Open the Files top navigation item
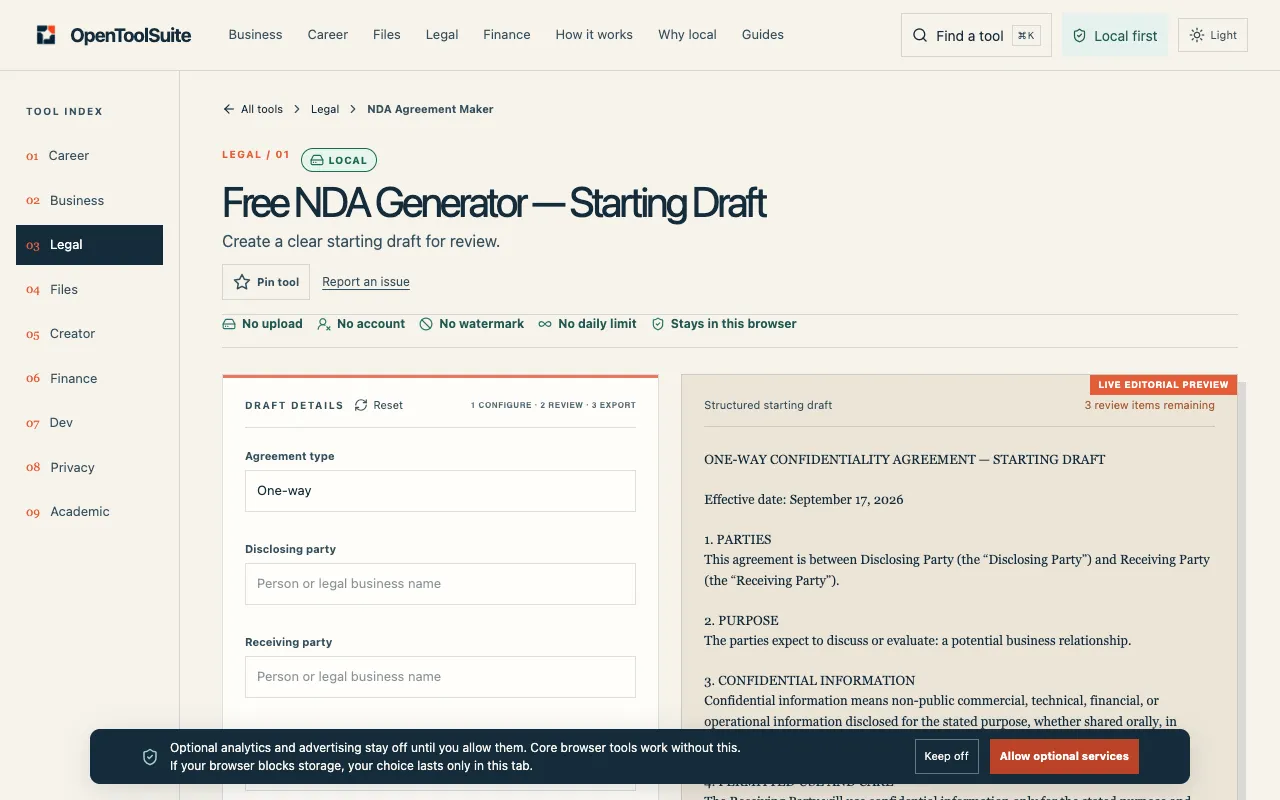 (387, 34)
